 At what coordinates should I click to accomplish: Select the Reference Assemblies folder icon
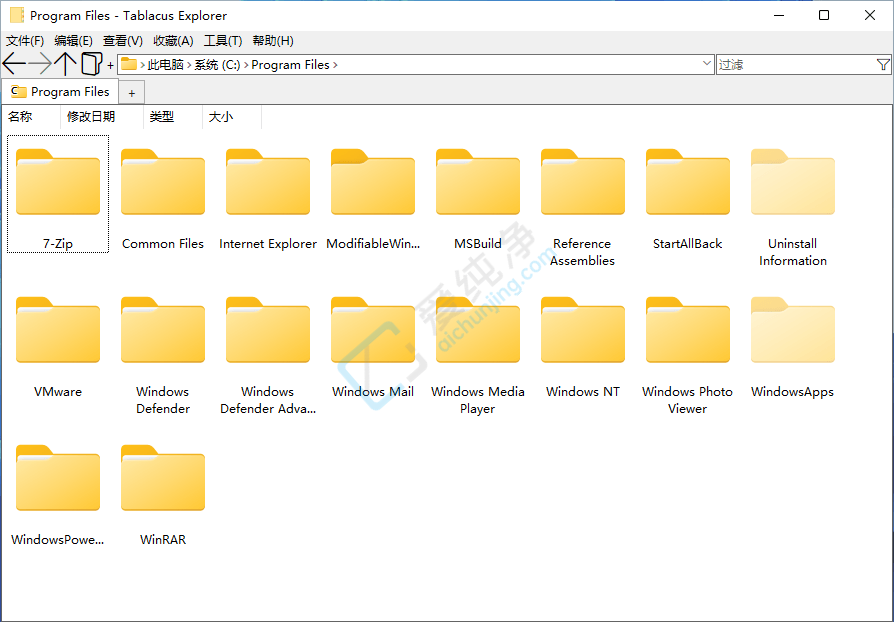coord(583,182)
